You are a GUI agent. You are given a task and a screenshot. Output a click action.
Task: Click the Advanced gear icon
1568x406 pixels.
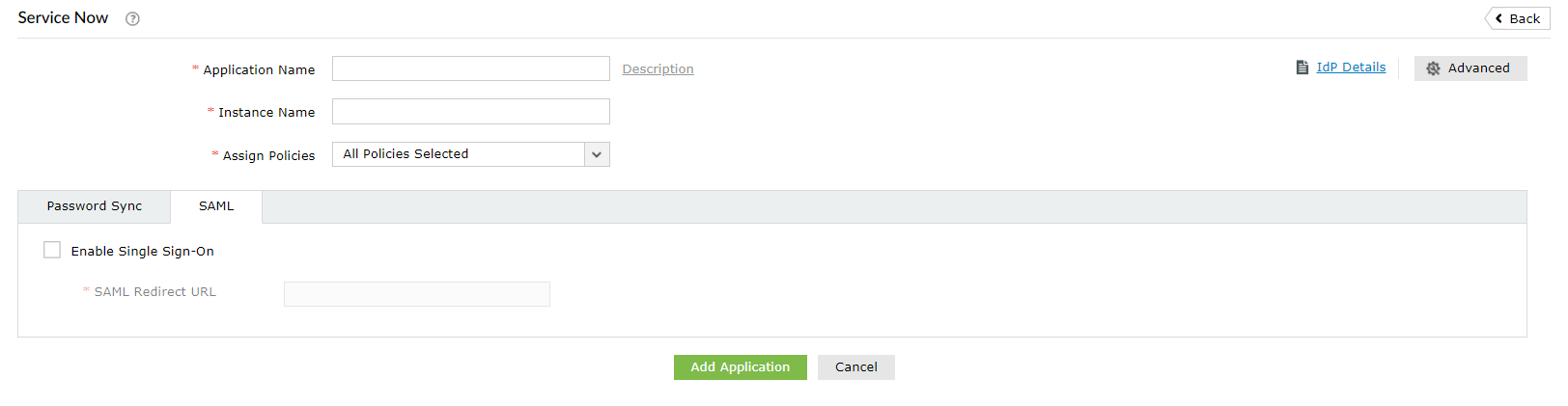pos(1433,68)
